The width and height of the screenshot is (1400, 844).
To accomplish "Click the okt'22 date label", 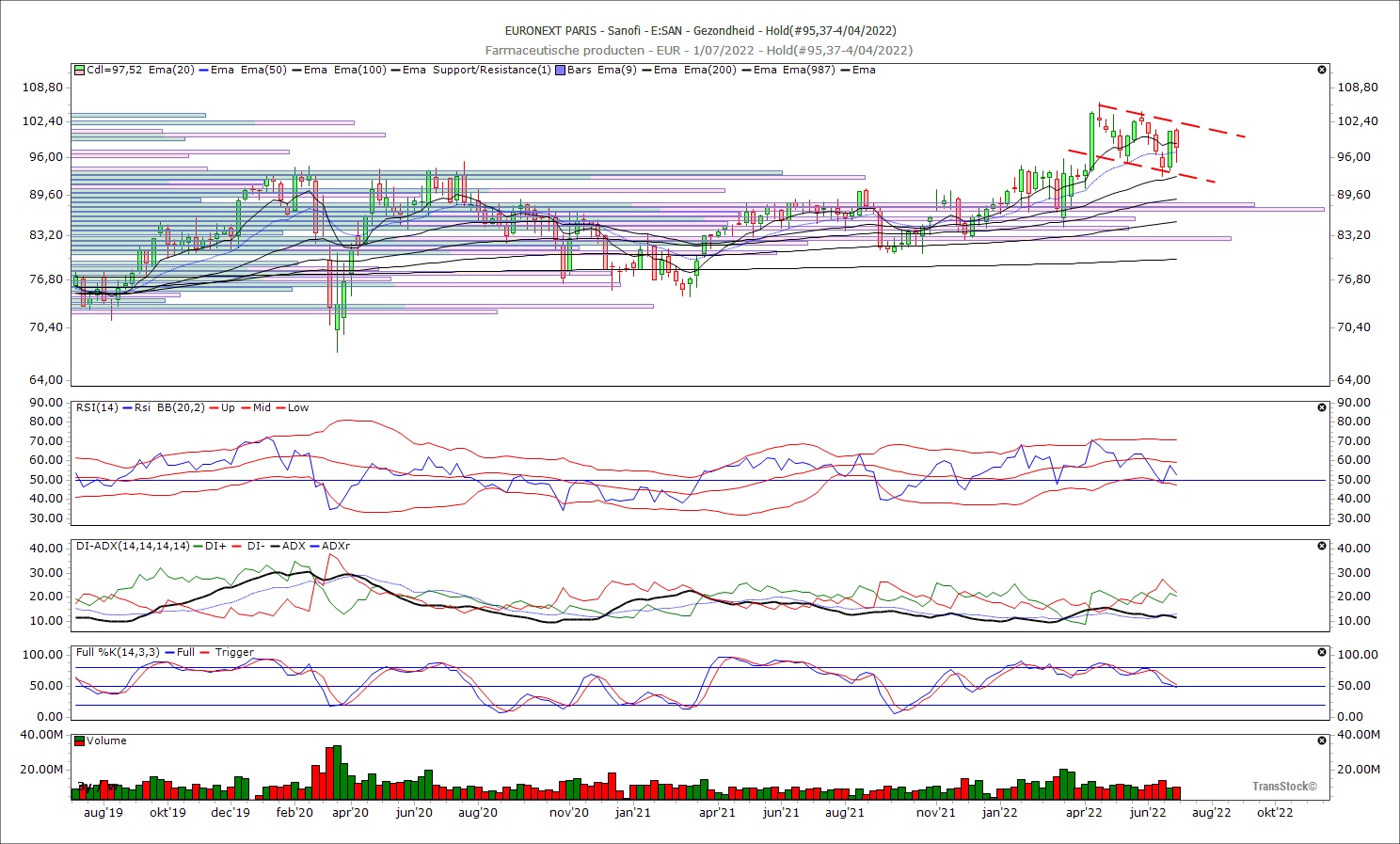I will coord(1275,813).
